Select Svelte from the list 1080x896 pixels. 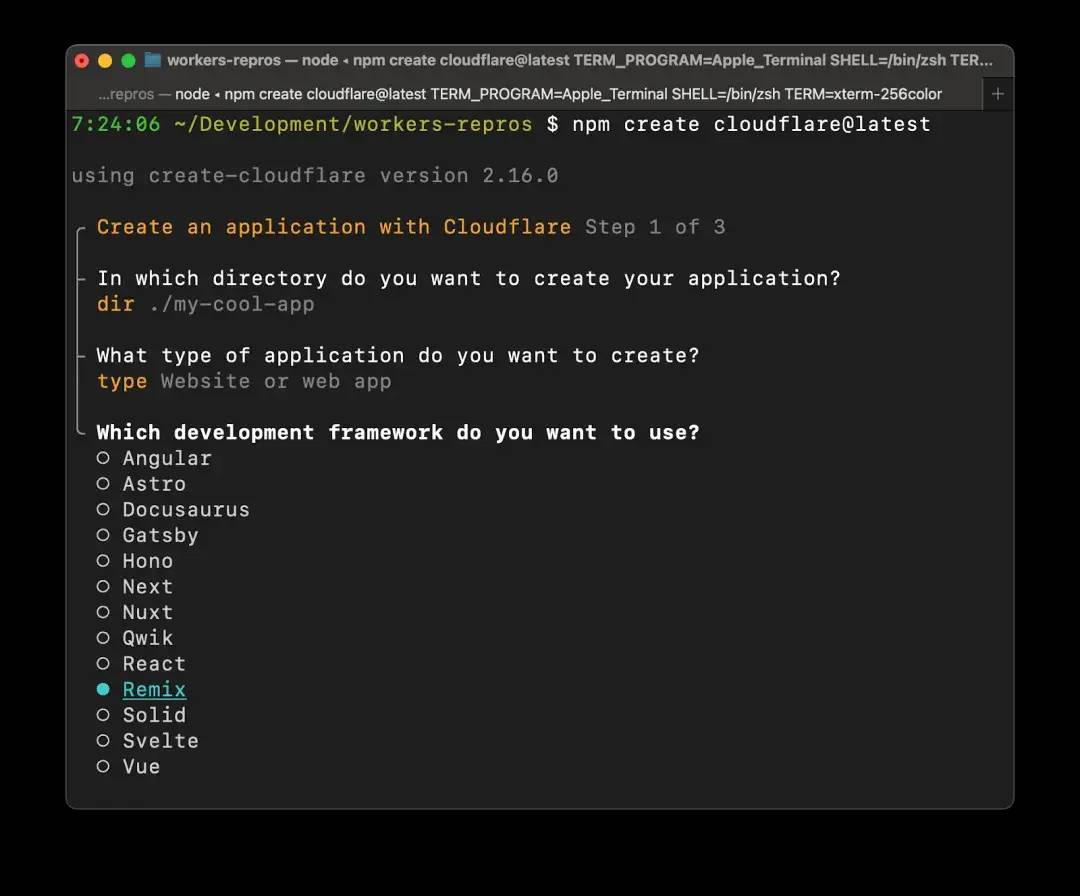[x=160, y=741]
